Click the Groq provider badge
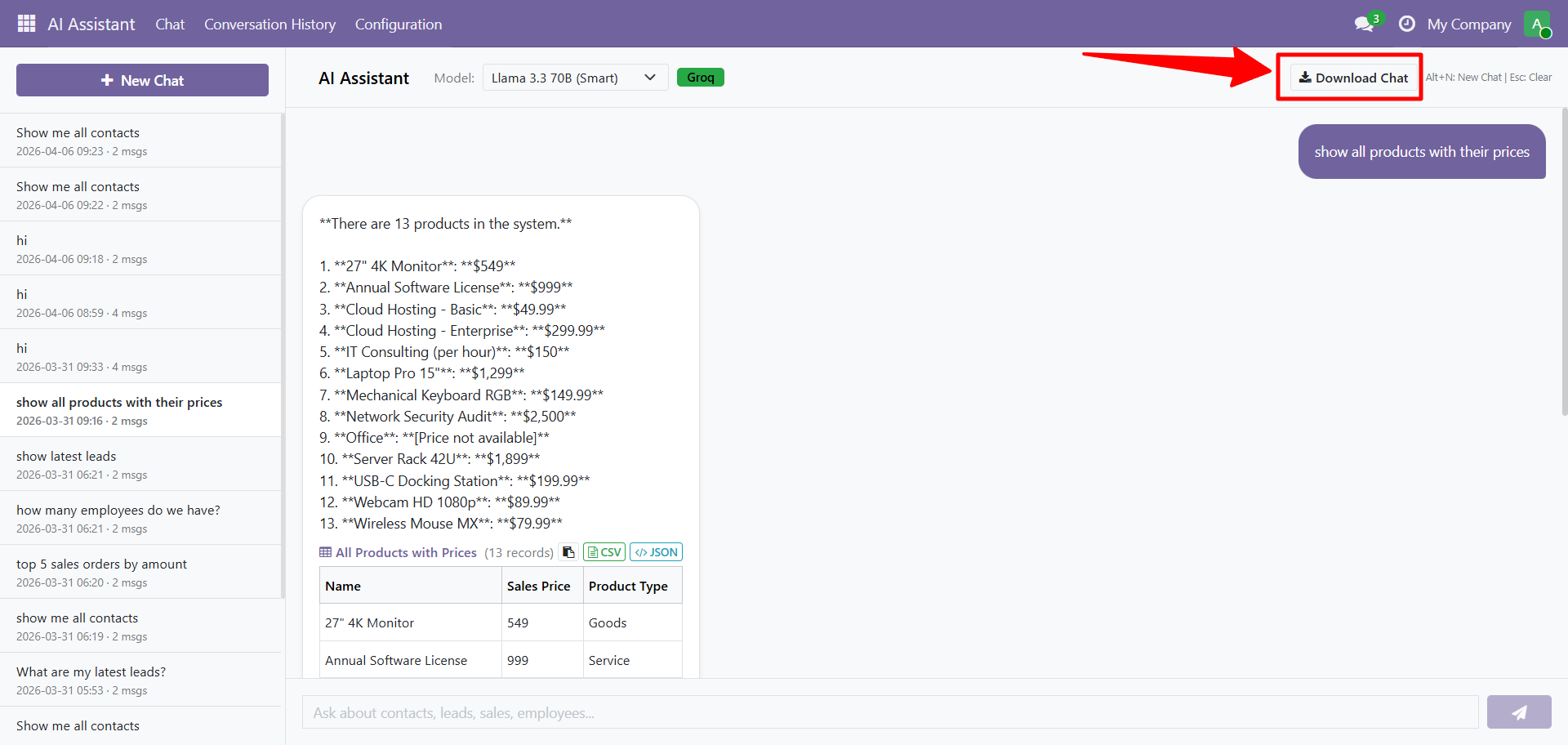 pyautogui.click(x=701, y=77)
